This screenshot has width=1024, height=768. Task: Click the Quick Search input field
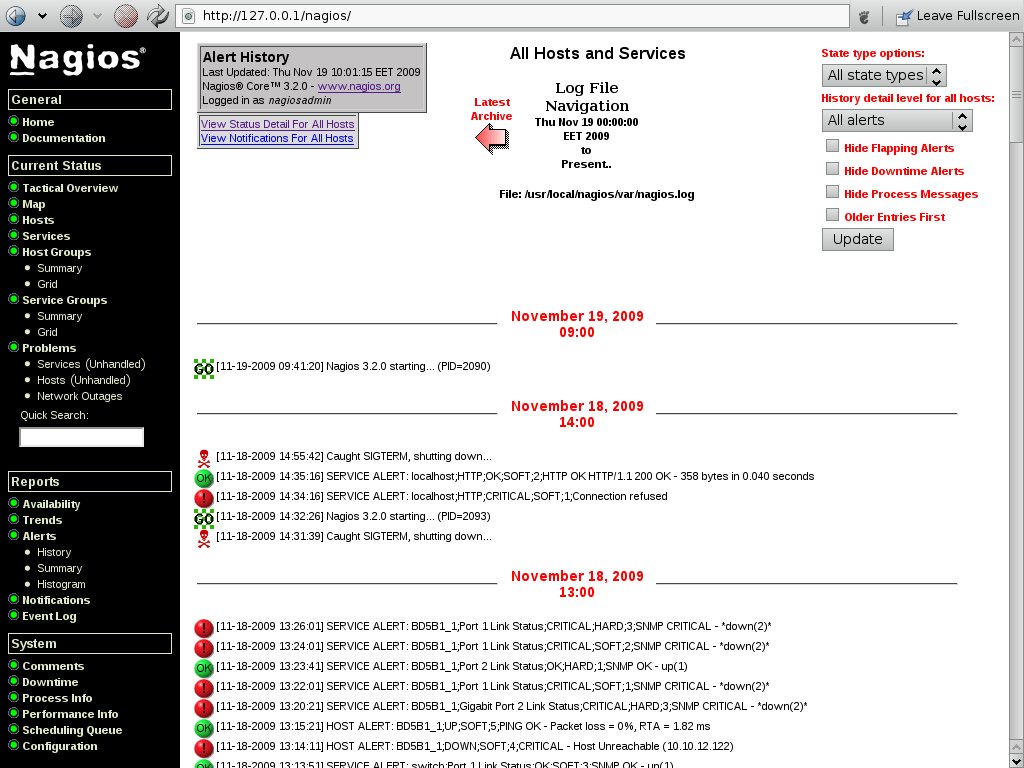pos(82,437)
